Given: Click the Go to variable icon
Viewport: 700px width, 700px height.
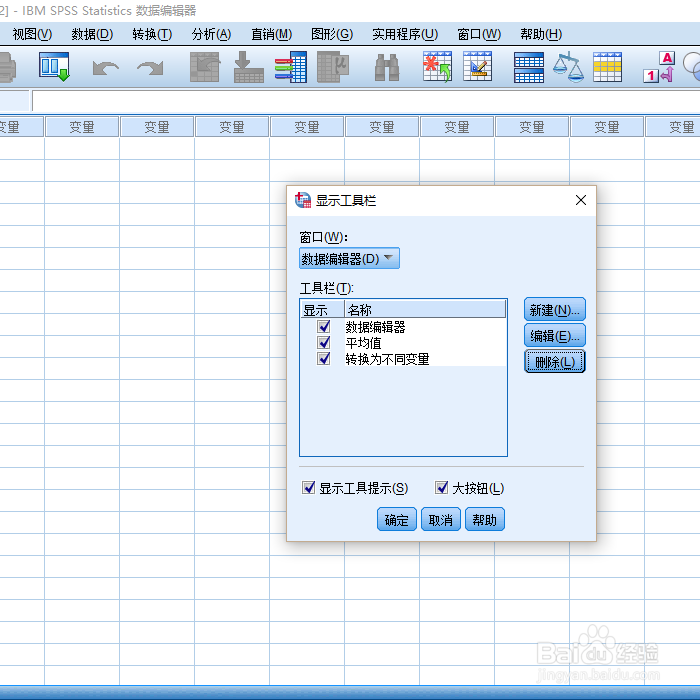Looking at the screenshot, I should coord(249,67).
